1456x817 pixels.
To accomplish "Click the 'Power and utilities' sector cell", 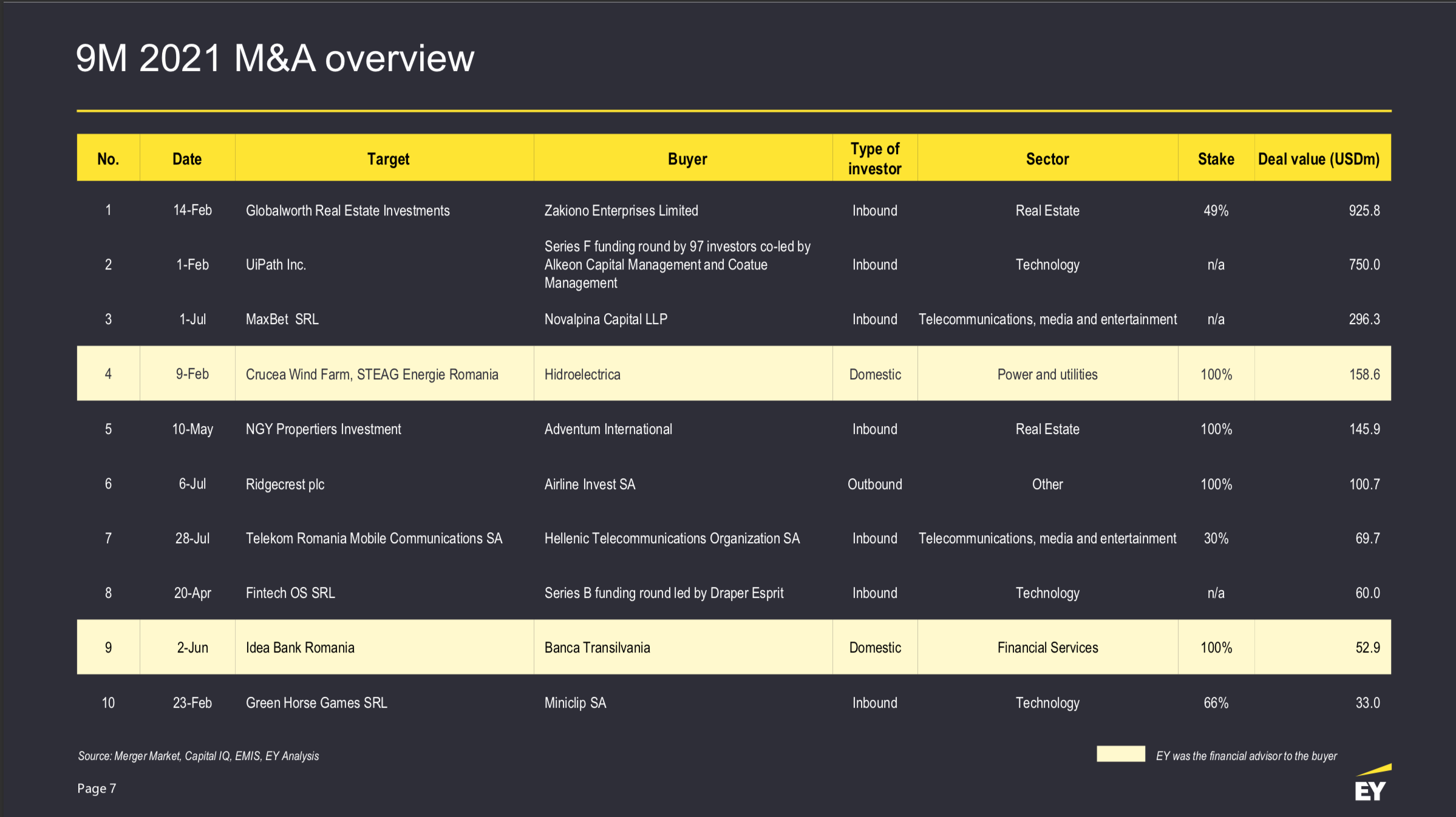I will point(1047,375).
